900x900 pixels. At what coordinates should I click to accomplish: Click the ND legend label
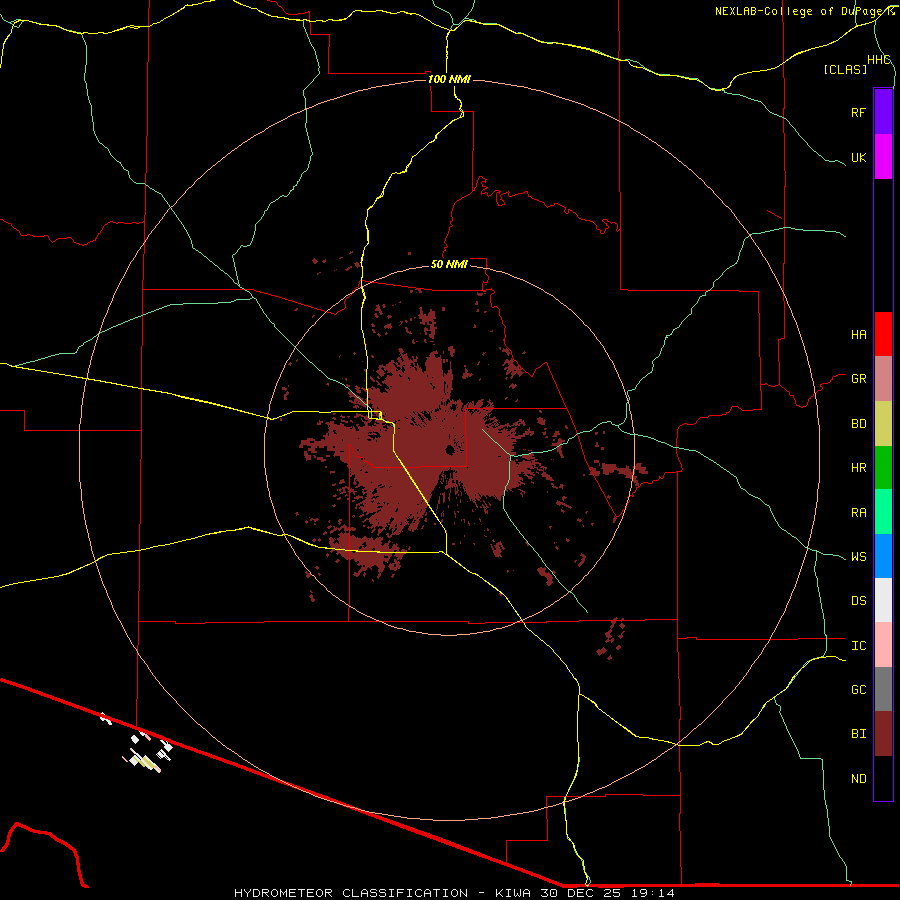[x=858, y=779]
